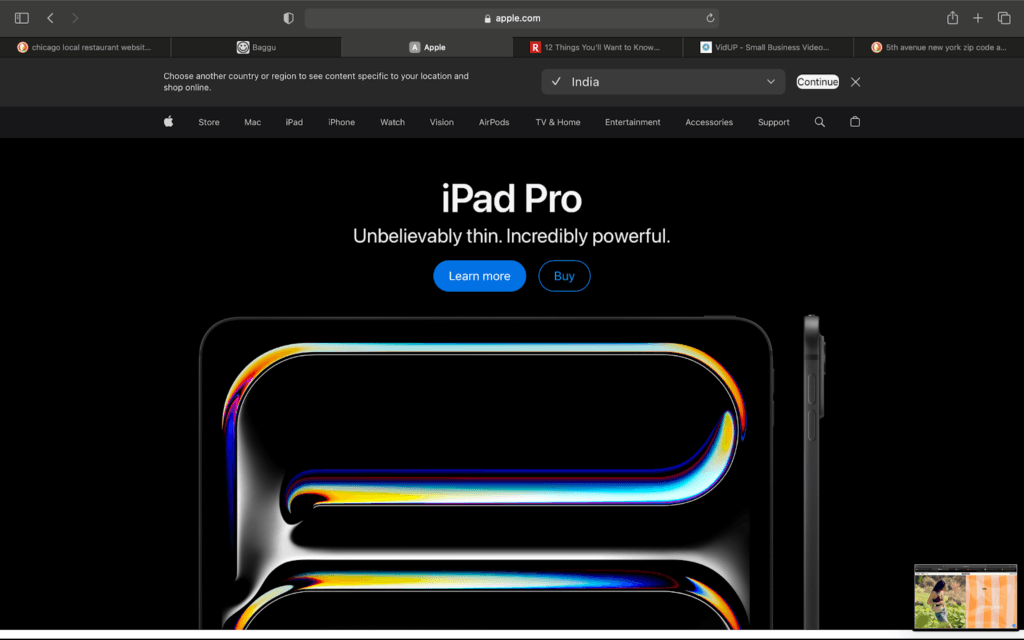Click the Baggu tab favicon
Screen dimensions: 1024x640
[x=243, y=47]
